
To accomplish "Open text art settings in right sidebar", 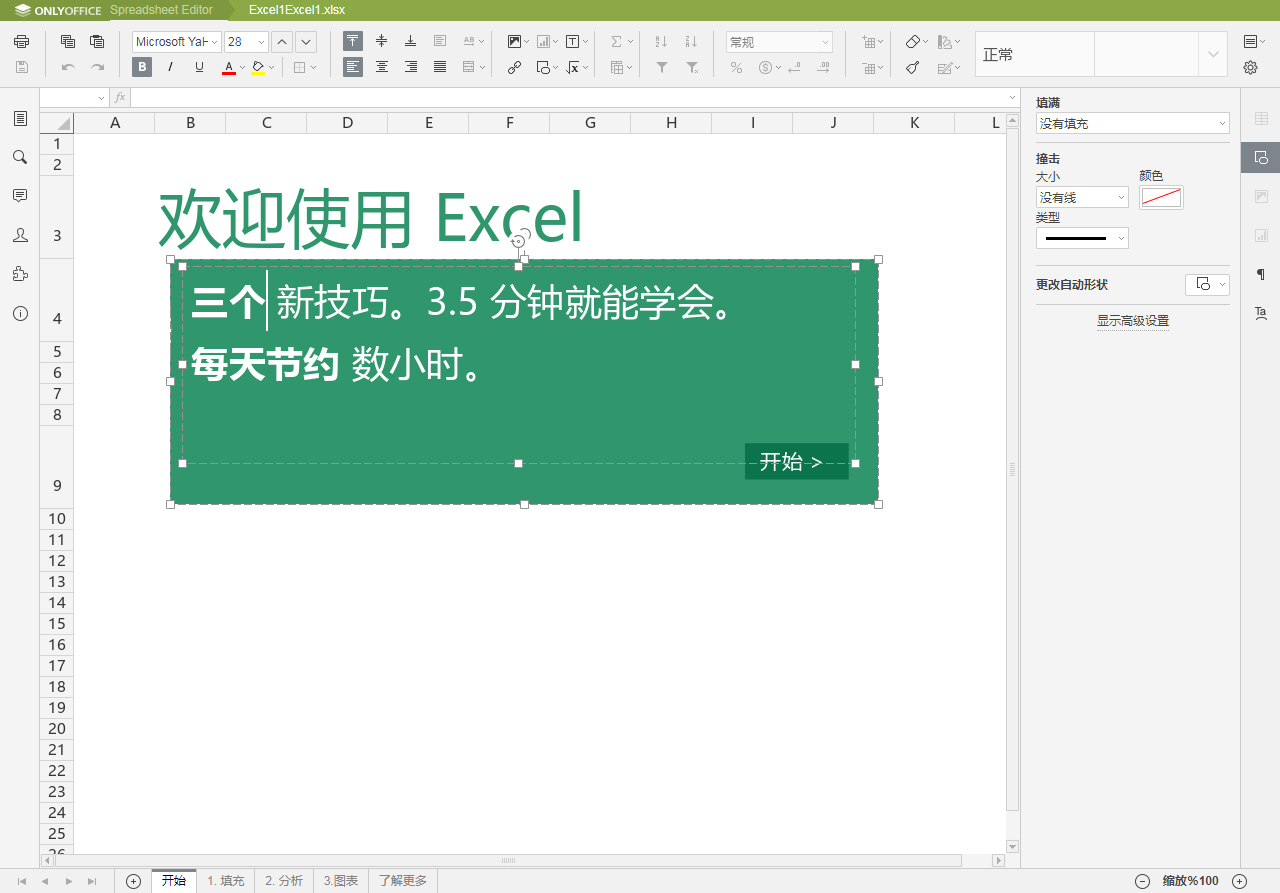I will 1261,313.
